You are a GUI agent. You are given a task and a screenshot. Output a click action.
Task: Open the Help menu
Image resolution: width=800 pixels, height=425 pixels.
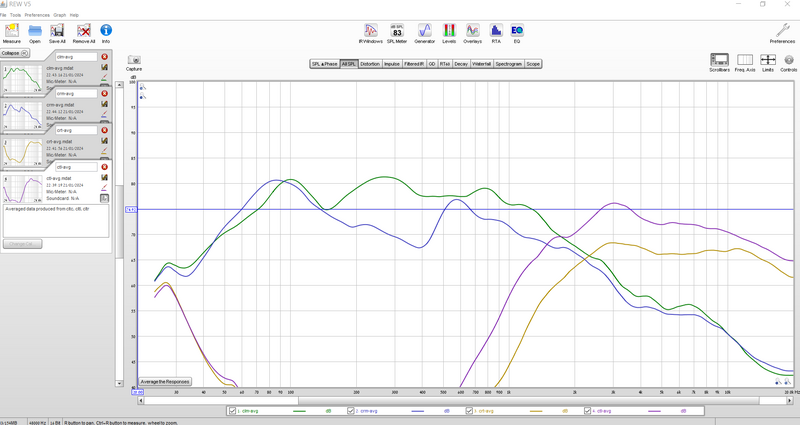74,15
